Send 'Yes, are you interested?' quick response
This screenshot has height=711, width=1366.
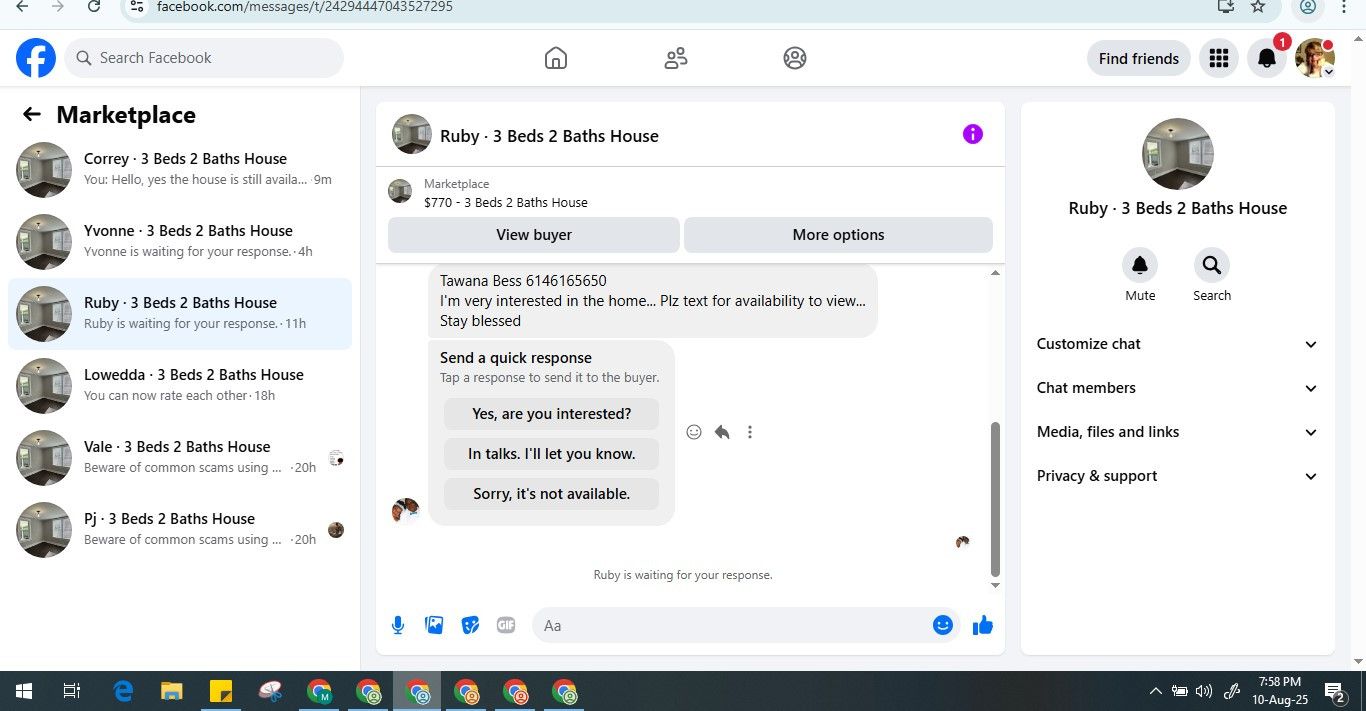552,414
